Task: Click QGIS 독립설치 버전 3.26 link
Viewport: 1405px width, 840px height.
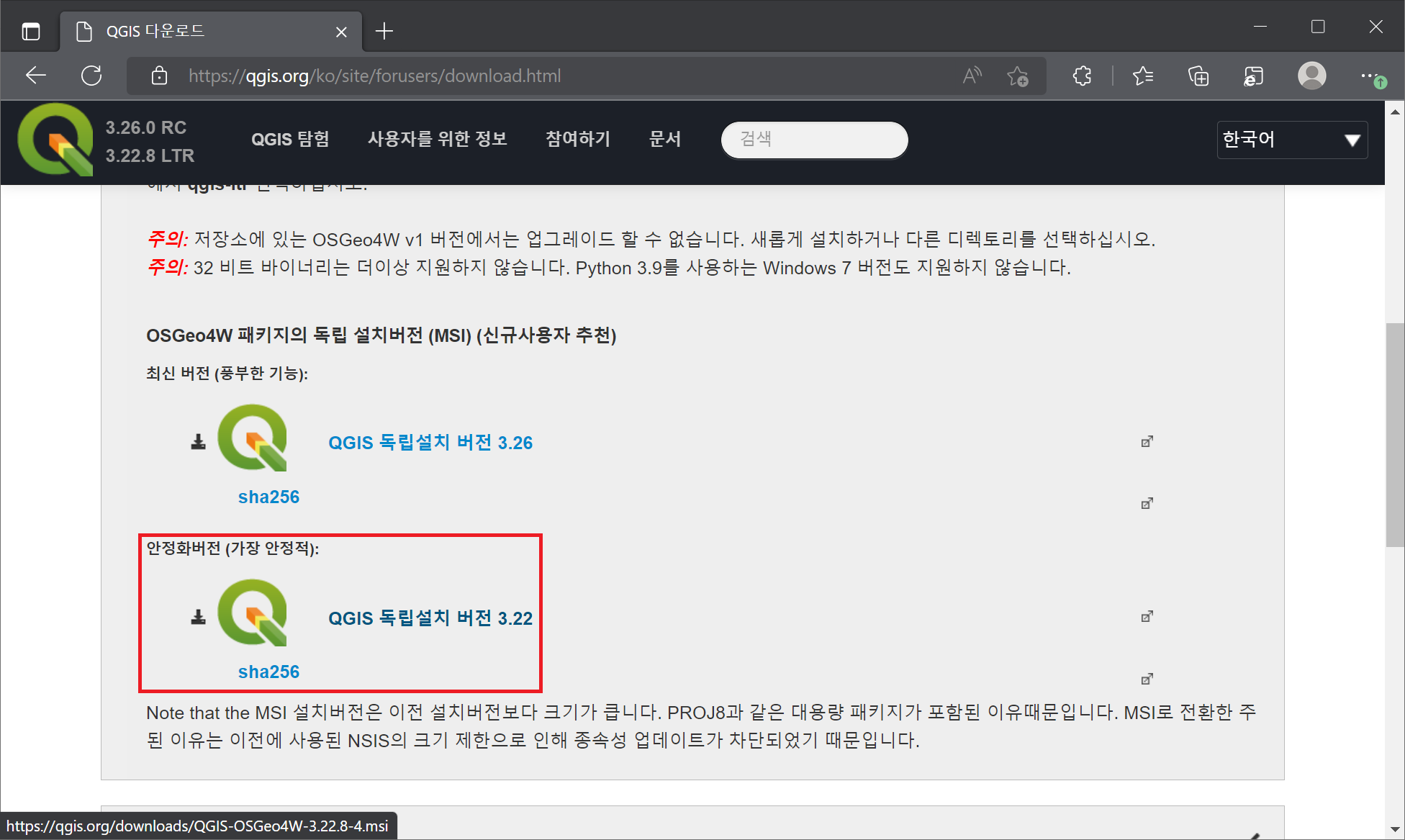Action: tap(430, 443)
